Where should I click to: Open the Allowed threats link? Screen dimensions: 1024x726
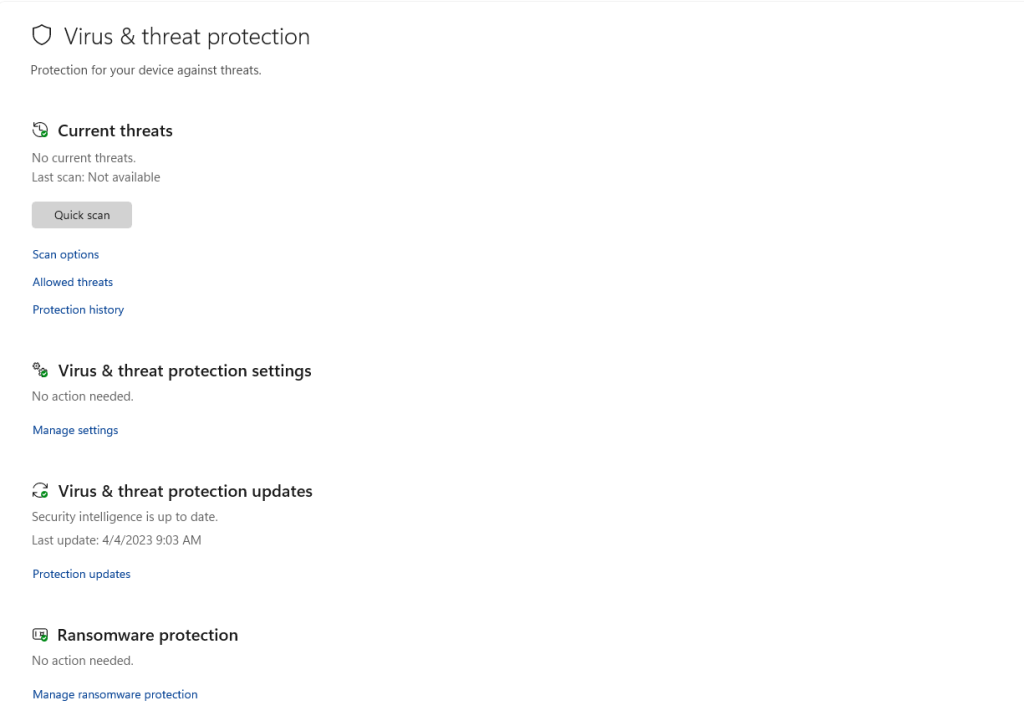point(72,282)
